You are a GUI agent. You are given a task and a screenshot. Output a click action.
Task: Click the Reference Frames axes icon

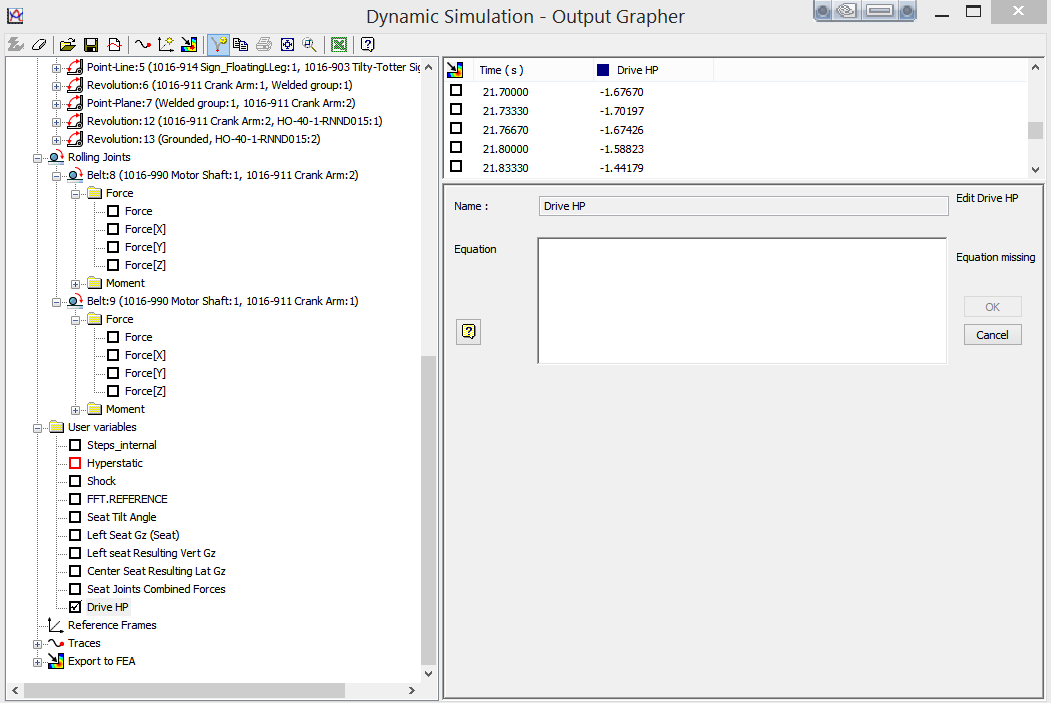click(x=56, y=625)
